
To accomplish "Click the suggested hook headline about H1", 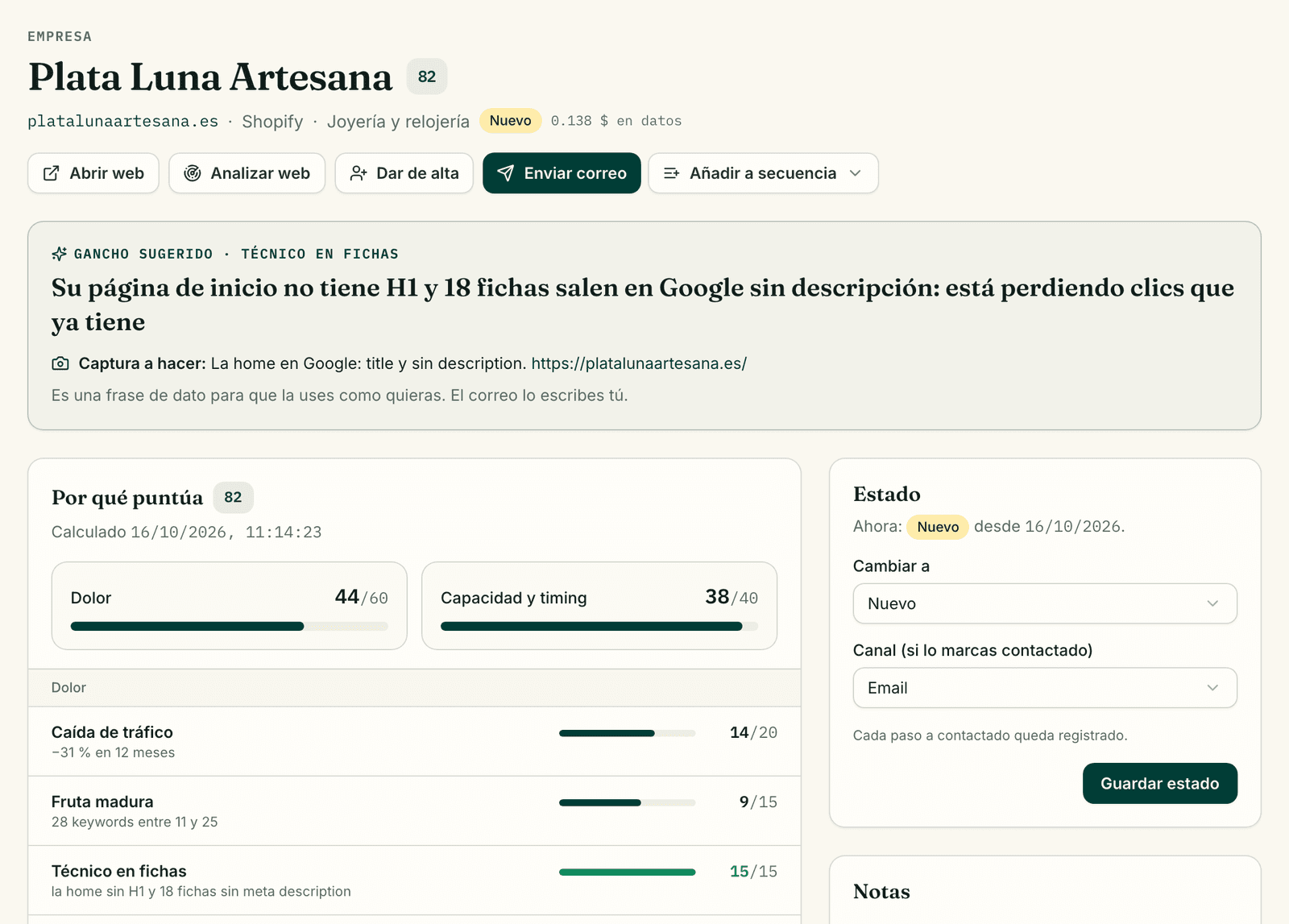I will coord(642,305).
